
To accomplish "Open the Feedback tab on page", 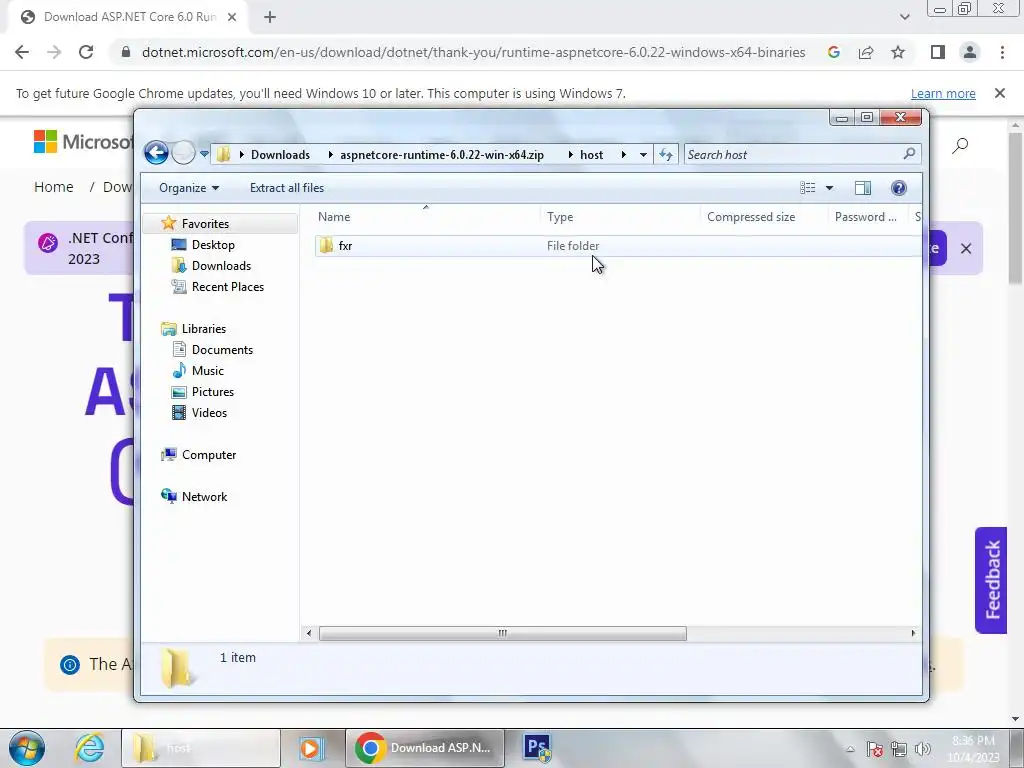I will pyautogui.click(x=991, y=580).
